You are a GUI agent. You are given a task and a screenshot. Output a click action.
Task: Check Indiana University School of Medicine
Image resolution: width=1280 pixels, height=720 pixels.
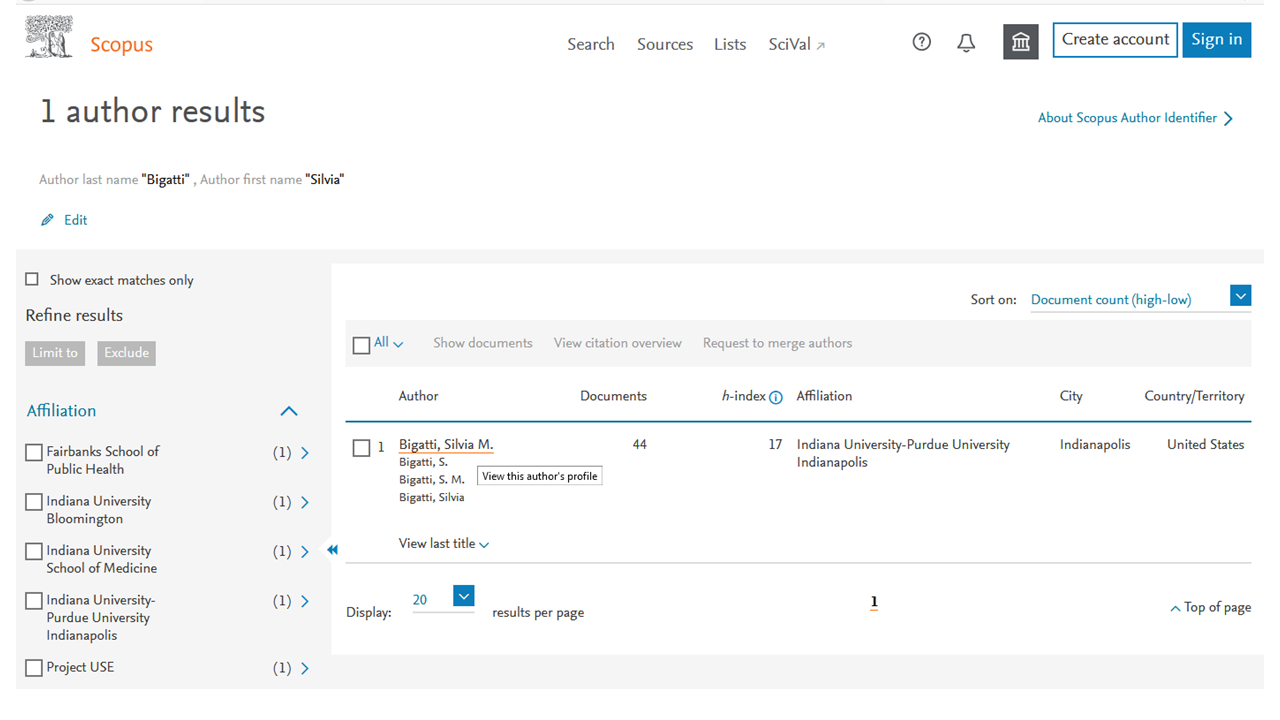coord(34,552)
